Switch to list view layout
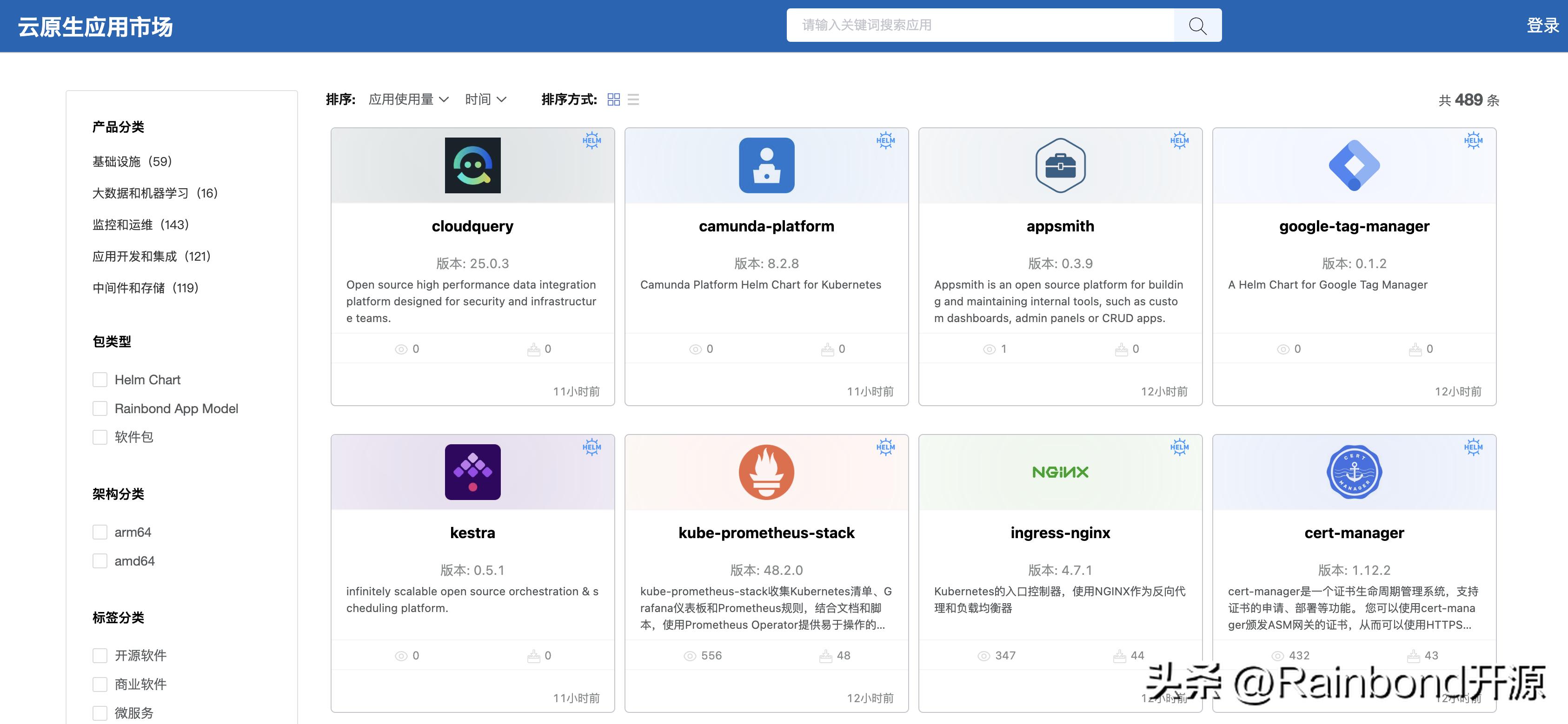 (x=633, y=99)
